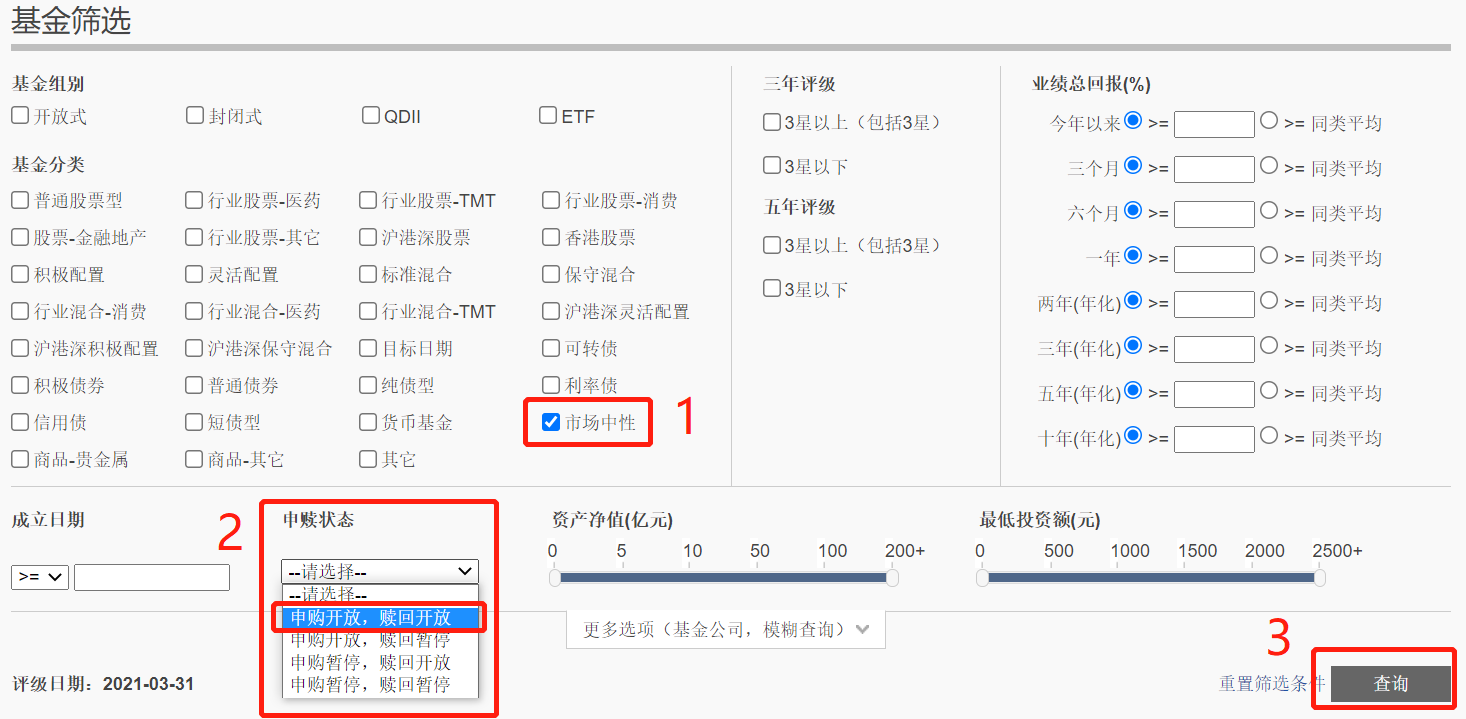Click the 成立日期 date input field

coord(151,577)
